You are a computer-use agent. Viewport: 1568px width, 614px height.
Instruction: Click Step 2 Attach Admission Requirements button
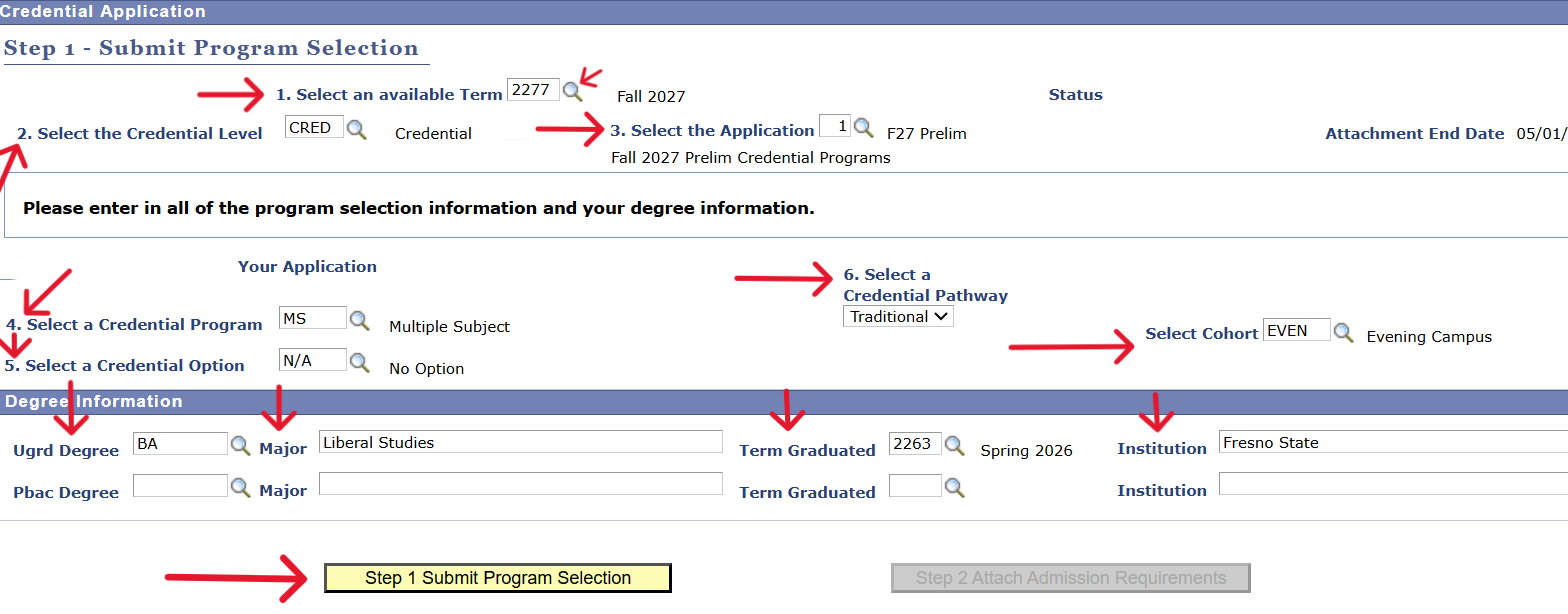tap(1071, 578)
